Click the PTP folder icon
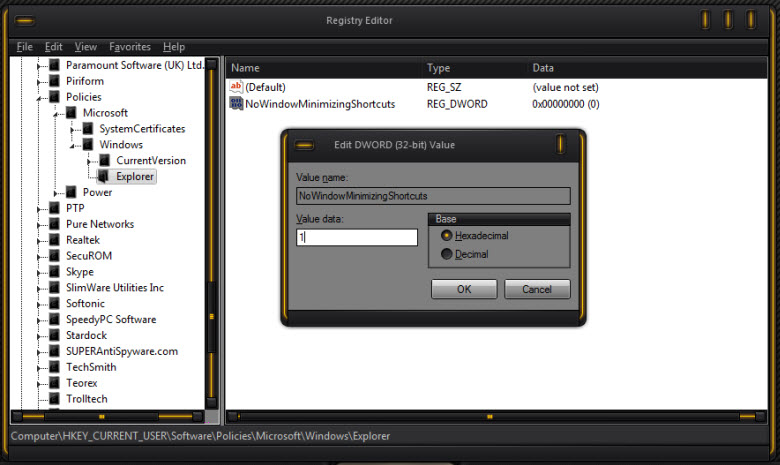Screen dimensions: 780x465 click(55, 208)
